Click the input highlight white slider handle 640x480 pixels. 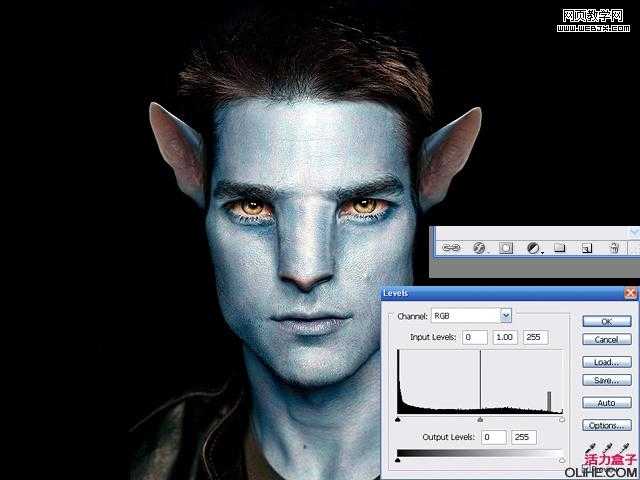pyautogui.click(x=562, y=420)
